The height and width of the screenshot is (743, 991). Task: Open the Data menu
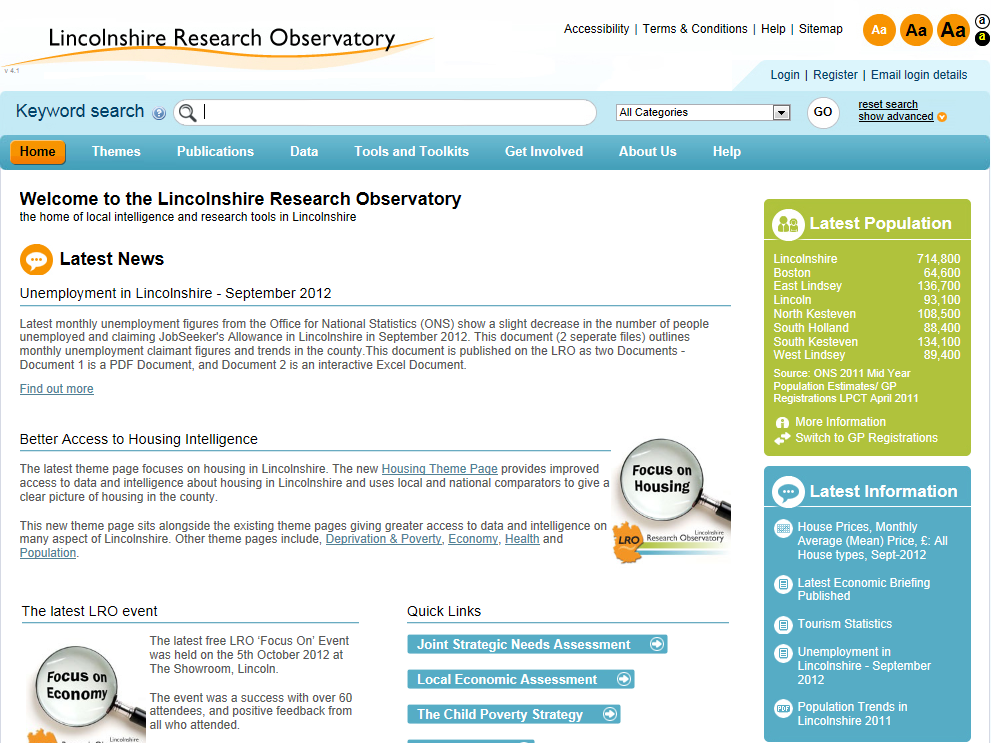[304, 152]
